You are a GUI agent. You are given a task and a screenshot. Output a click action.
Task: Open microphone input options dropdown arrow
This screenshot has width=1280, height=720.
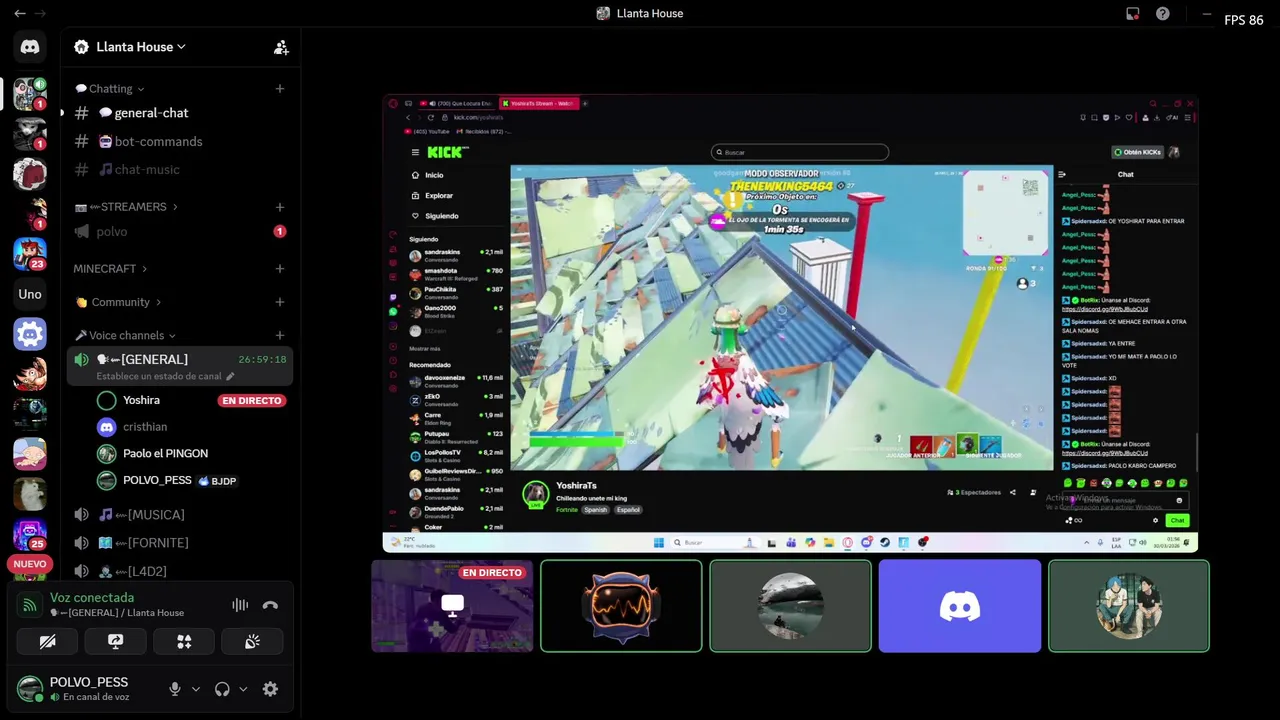pyautogui.click(x=196, y=689)
